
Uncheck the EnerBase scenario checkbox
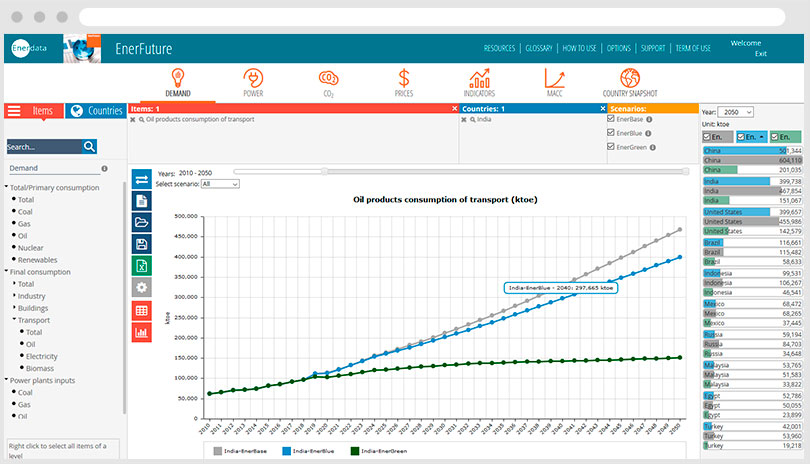click(609, 119)
